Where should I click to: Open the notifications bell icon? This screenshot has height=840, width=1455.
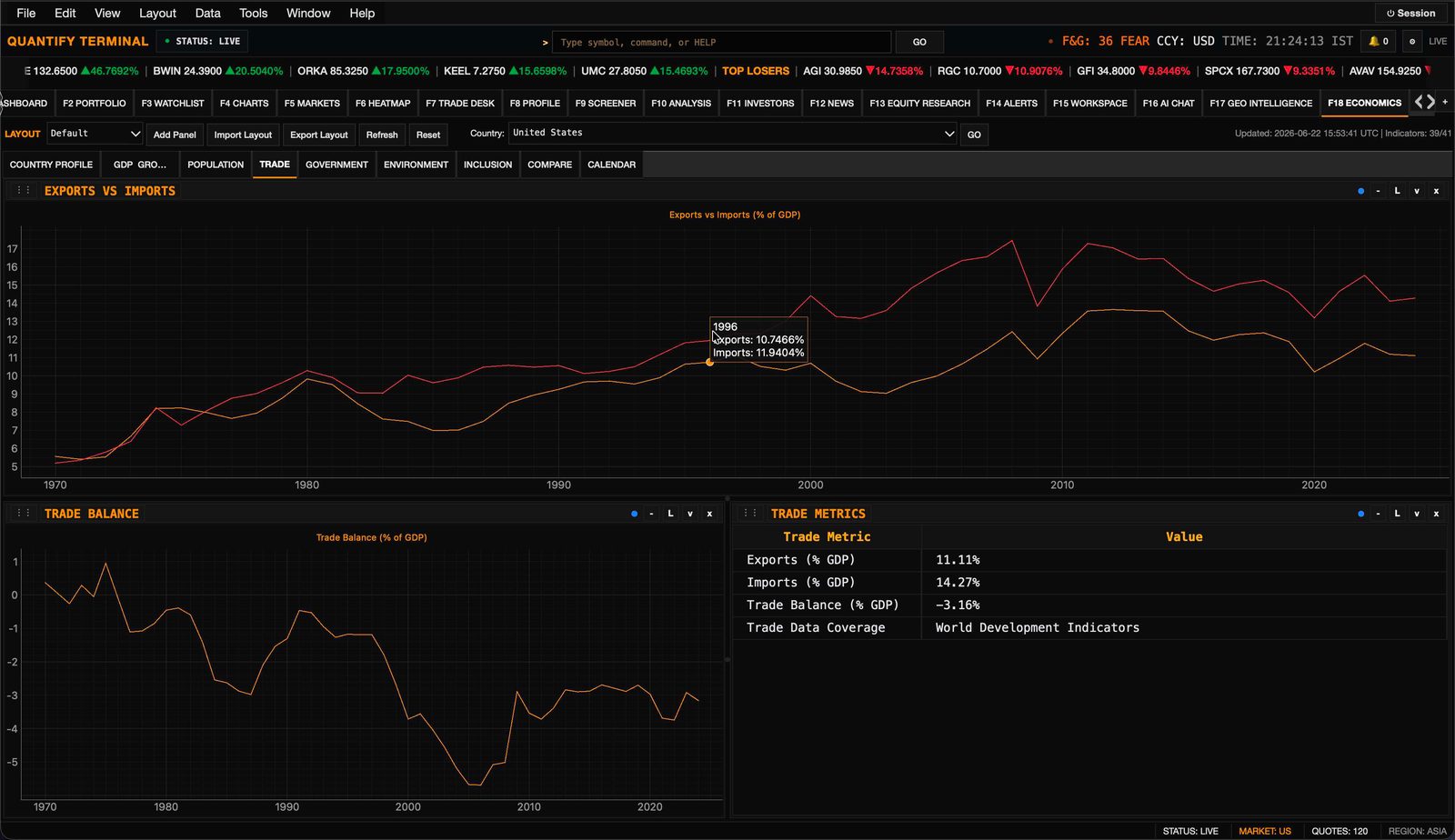click(x=1379, y=41)
